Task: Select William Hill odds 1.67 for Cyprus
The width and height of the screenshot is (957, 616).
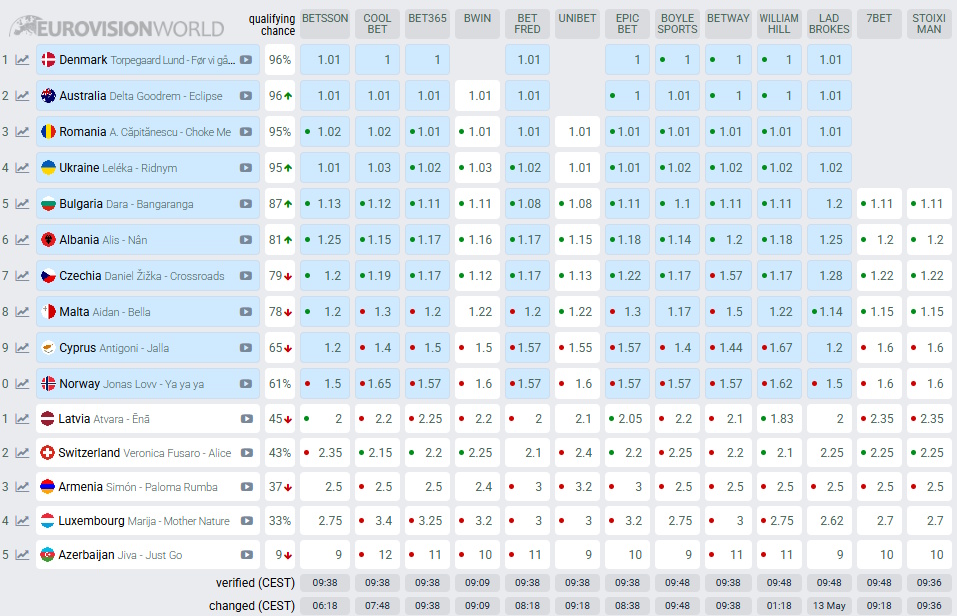Action: pos(779,348)
